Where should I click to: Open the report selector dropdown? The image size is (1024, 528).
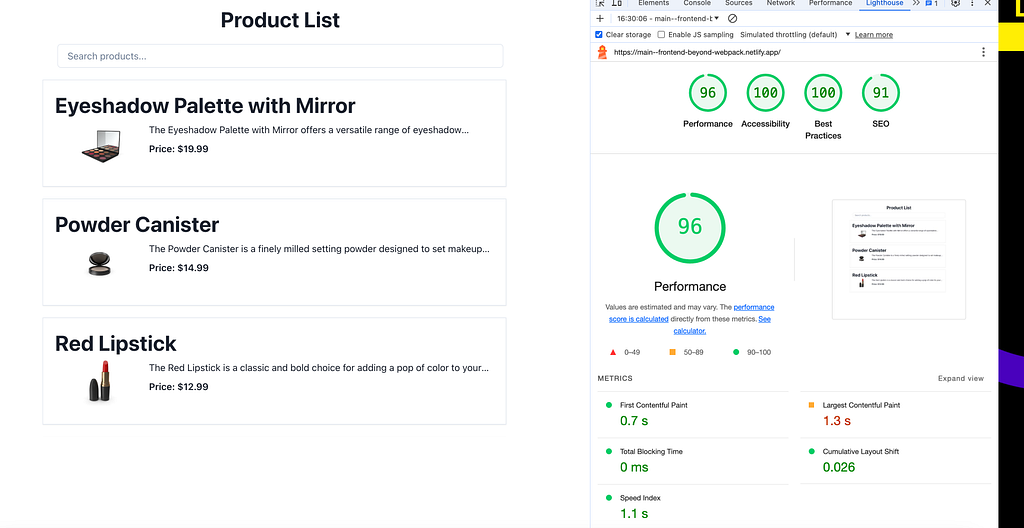668,18
